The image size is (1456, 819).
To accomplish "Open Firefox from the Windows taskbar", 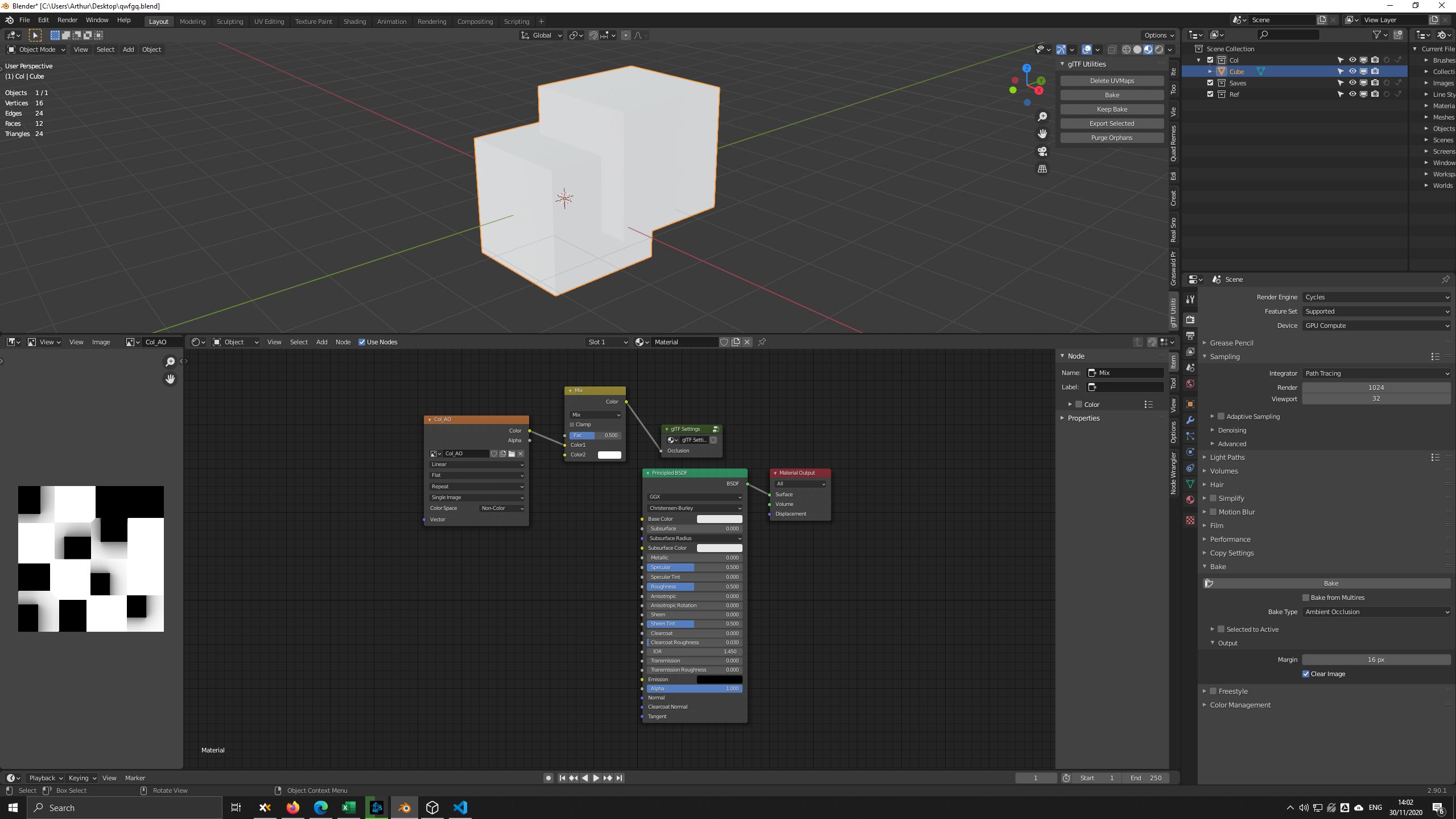I will tap(292, 808).
